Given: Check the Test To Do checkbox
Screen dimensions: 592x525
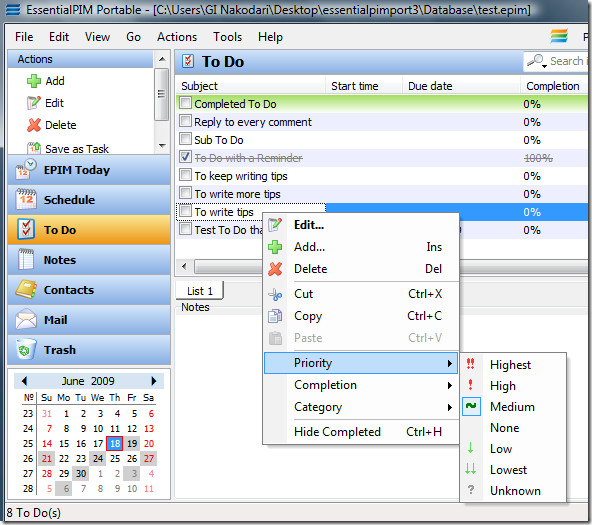Looking at the screenshot, I should (185, 229).
